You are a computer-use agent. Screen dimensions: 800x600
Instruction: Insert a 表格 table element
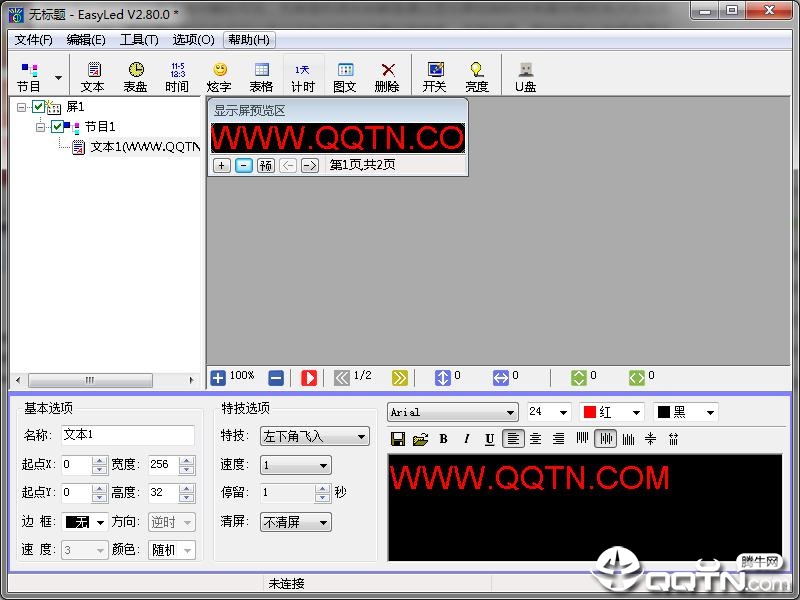pyautogui.click(x=261, y=77)
